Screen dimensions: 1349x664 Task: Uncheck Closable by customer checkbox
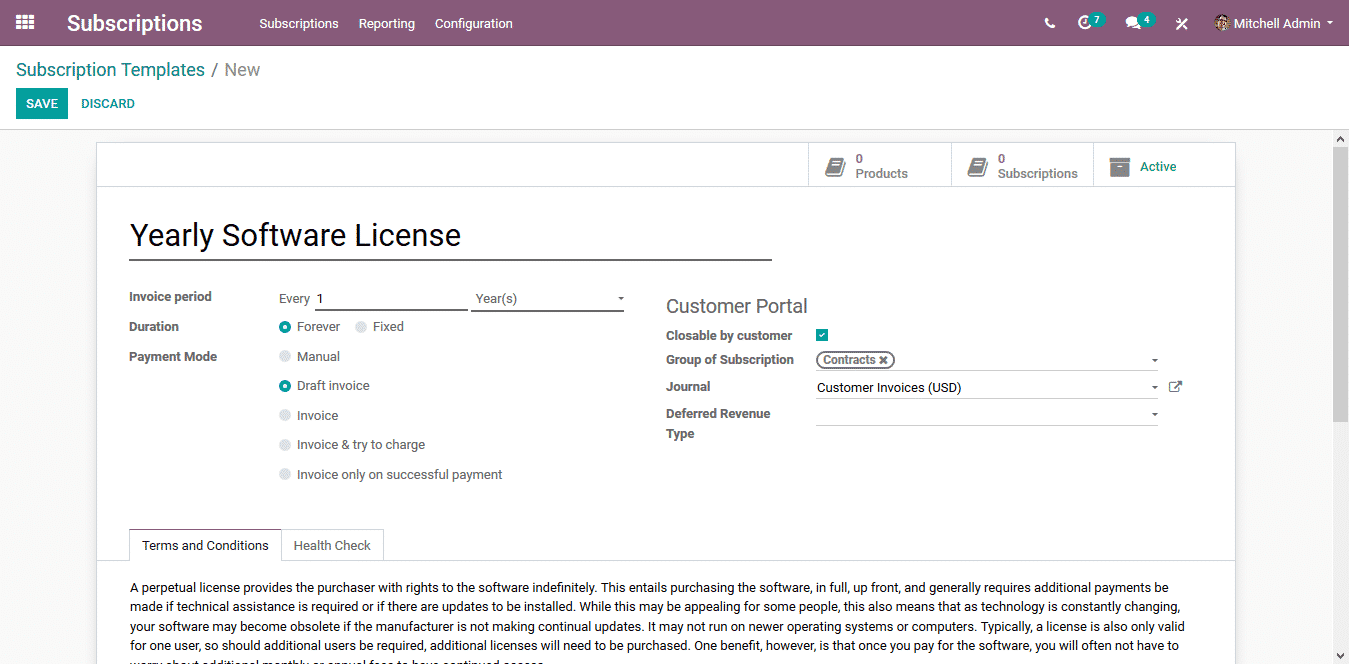pyautogui.click(x=822, y=336)
